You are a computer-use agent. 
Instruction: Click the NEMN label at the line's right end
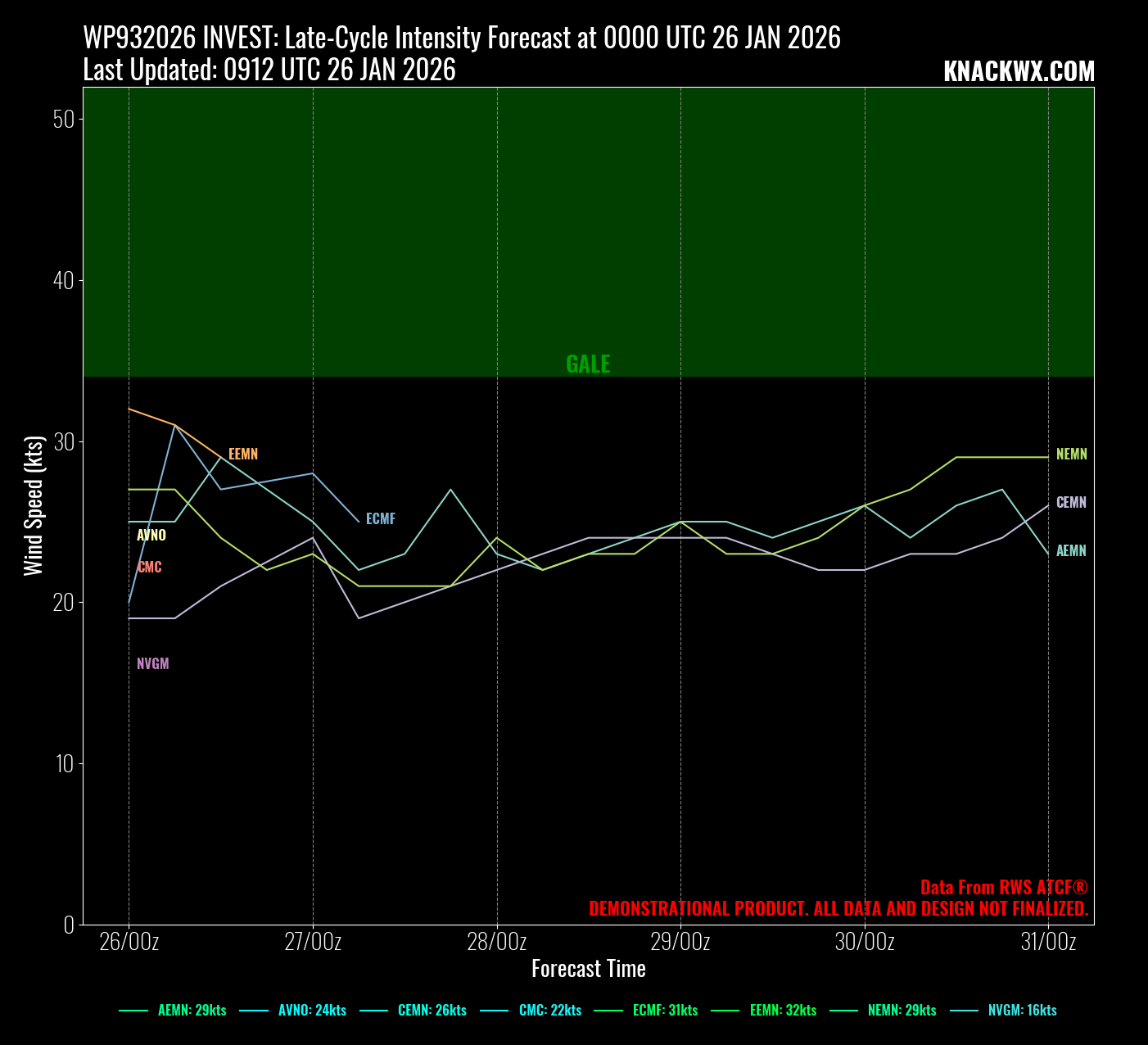[1071, 455]
